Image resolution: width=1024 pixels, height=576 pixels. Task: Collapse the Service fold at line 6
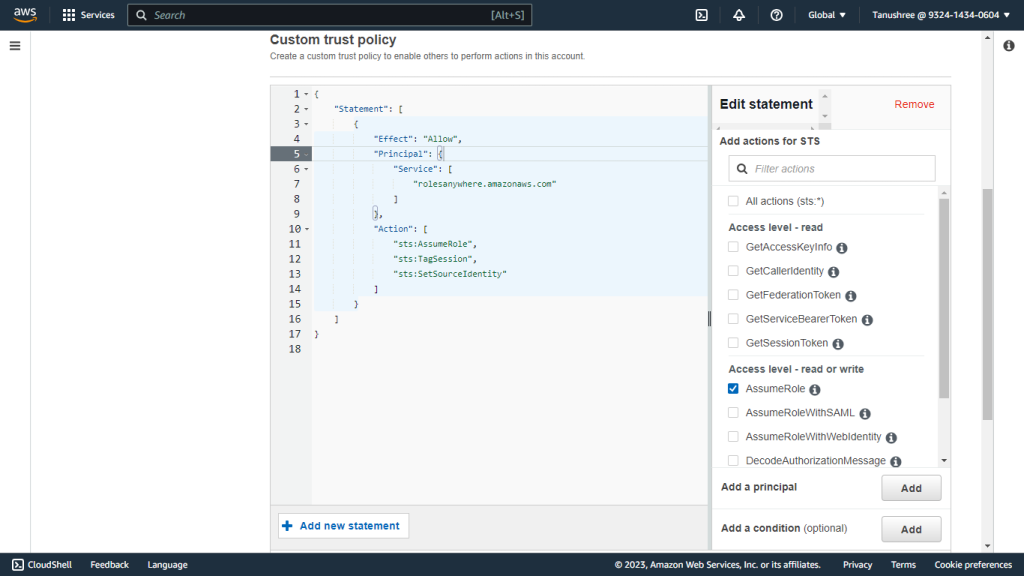[306, 169]
